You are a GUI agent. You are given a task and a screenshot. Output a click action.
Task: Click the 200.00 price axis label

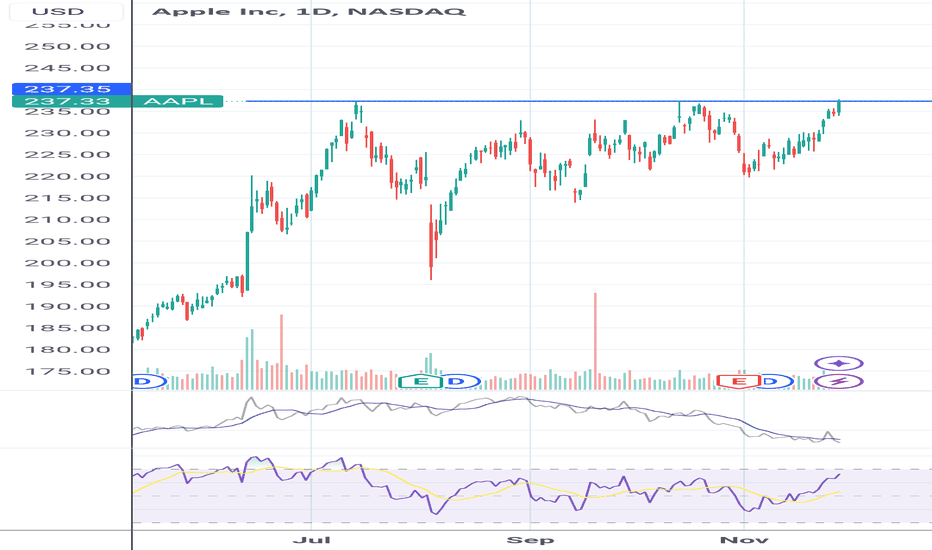[x=67, y=263]
